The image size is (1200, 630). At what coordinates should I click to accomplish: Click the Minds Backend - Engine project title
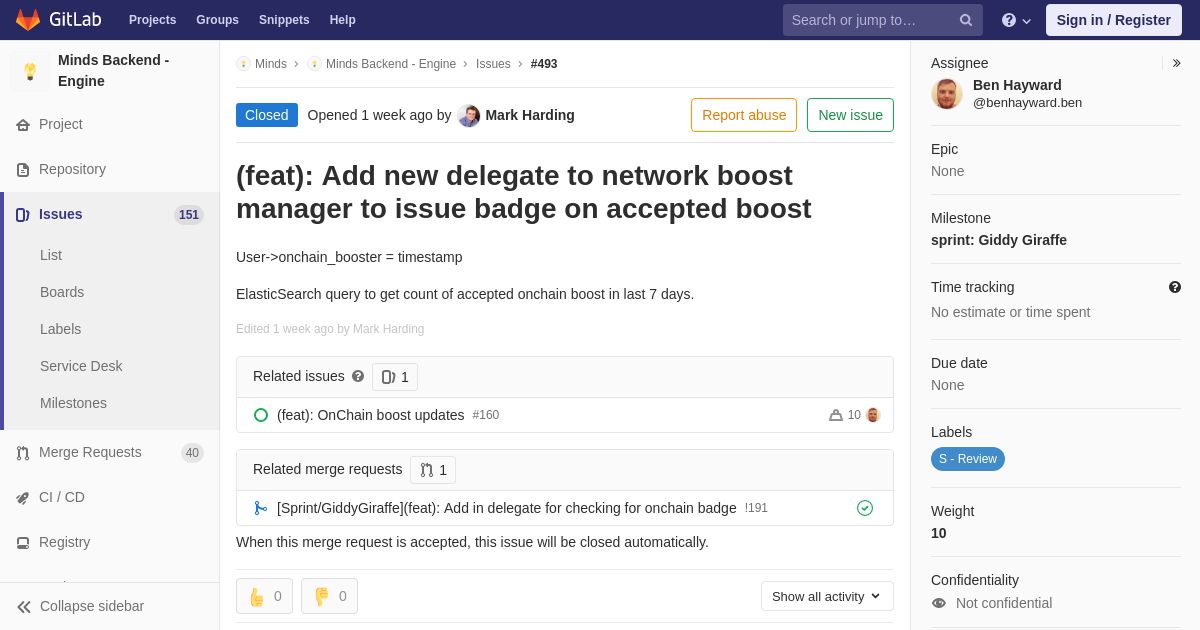(x=114, y=71)
